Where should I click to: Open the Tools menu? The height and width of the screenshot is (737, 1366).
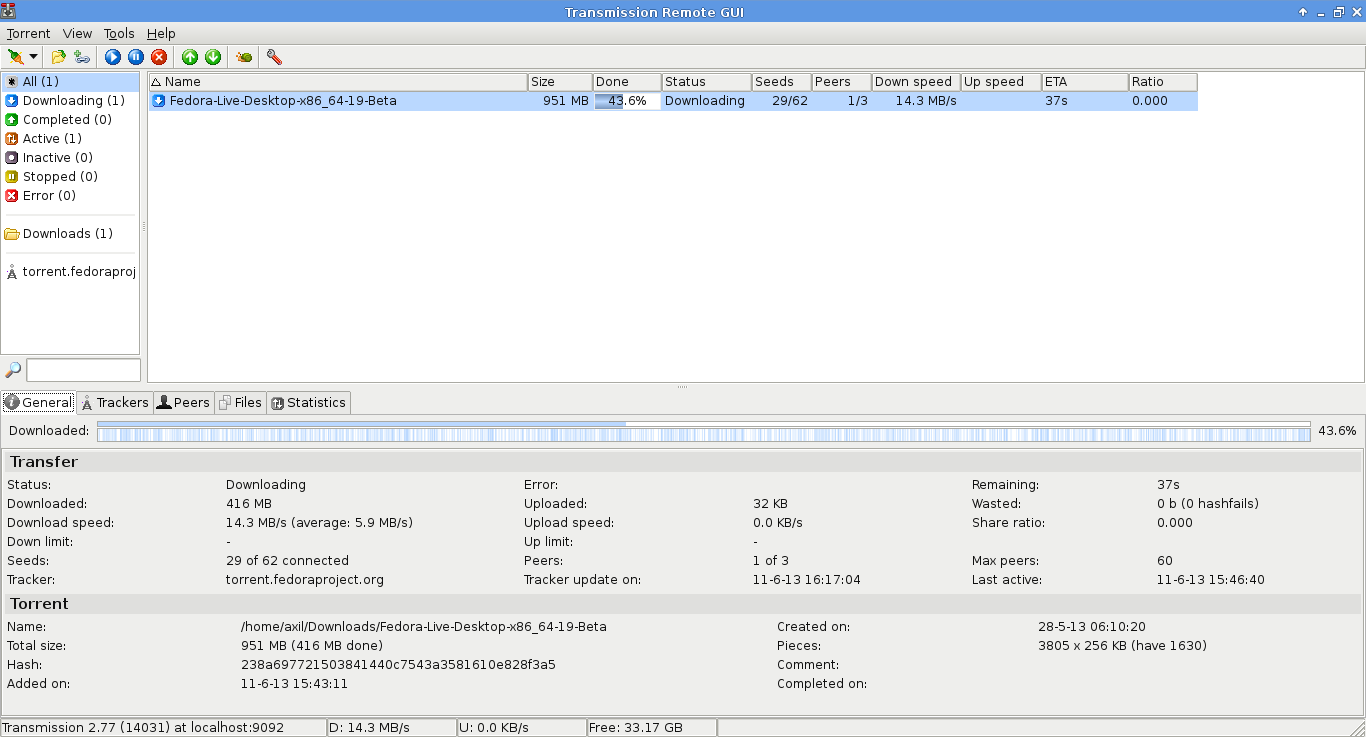119,33
